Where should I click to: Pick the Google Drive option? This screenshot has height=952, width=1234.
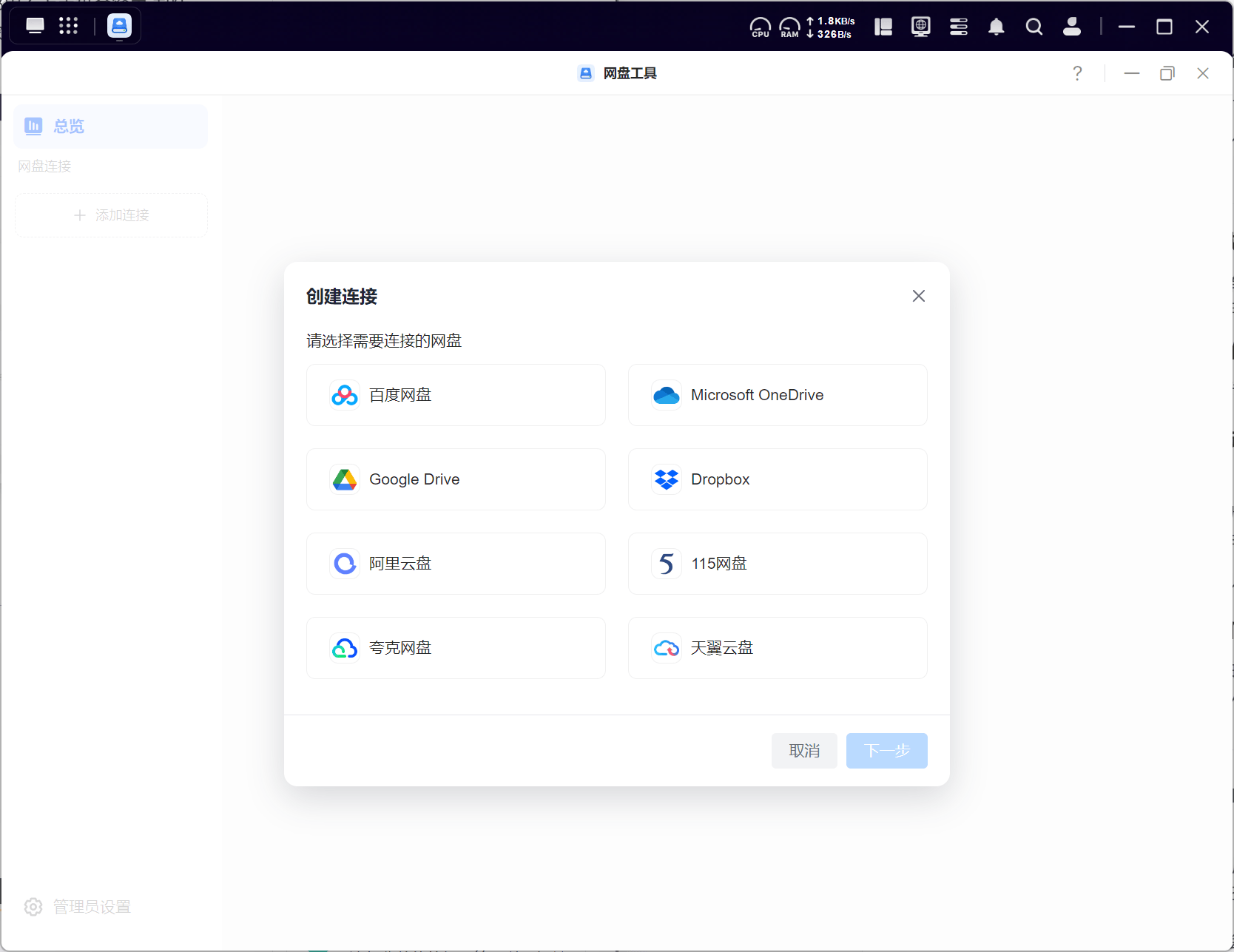click(456, 479)
